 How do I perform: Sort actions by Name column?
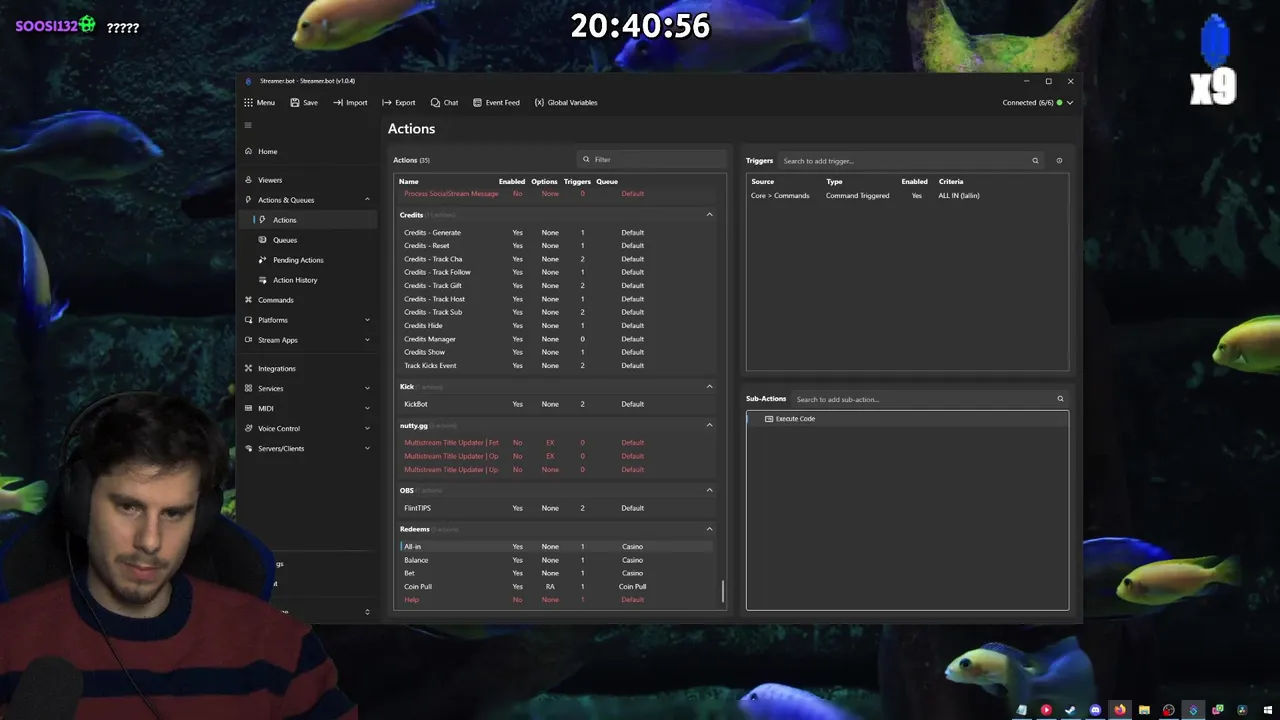(x=409, y=181)
